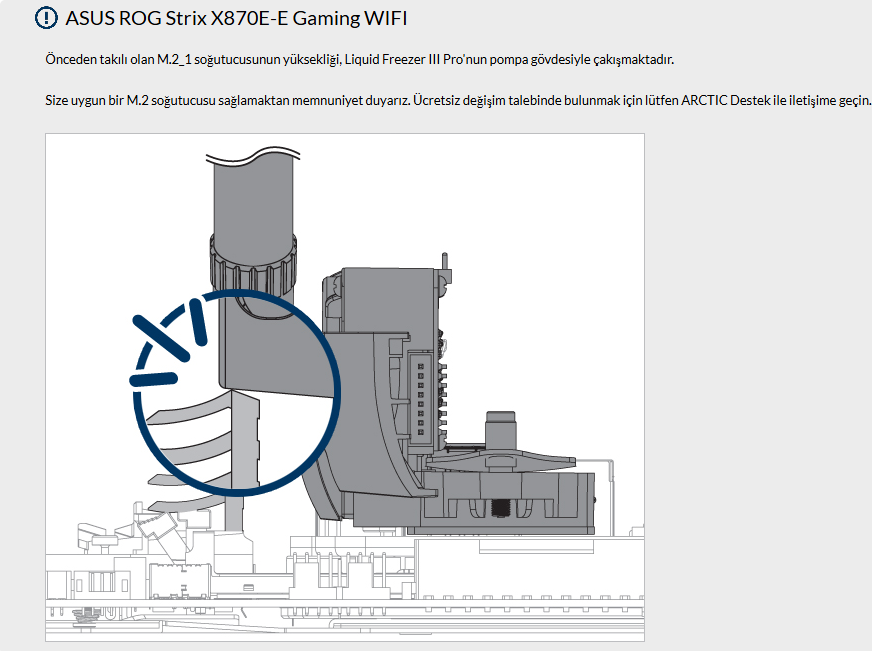Screen dimensions: 872x651
Task: Click the exclamation warning icon beside the title
Action: pos(46,18)
